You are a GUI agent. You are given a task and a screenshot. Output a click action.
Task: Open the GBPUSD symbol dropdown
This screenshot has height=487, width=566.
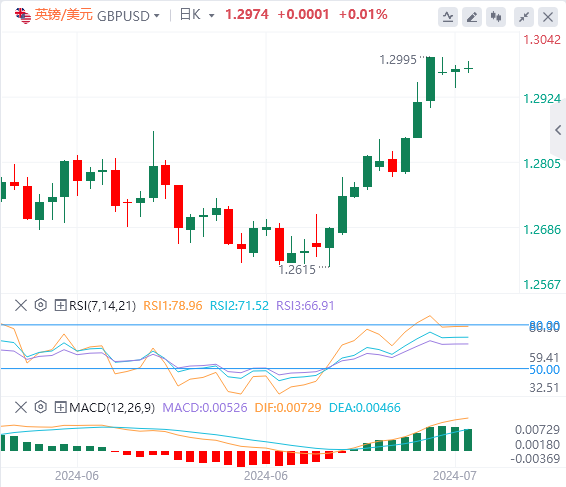(x=156, y=16)
